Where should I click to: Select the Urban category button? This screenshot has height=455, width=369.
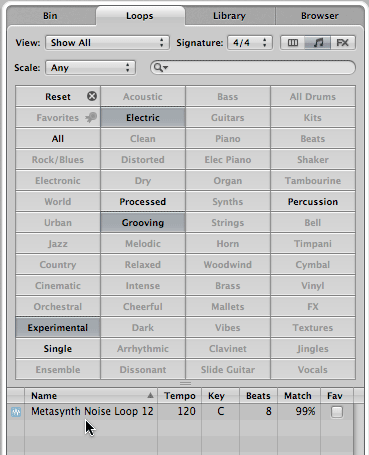coord(58,222)
